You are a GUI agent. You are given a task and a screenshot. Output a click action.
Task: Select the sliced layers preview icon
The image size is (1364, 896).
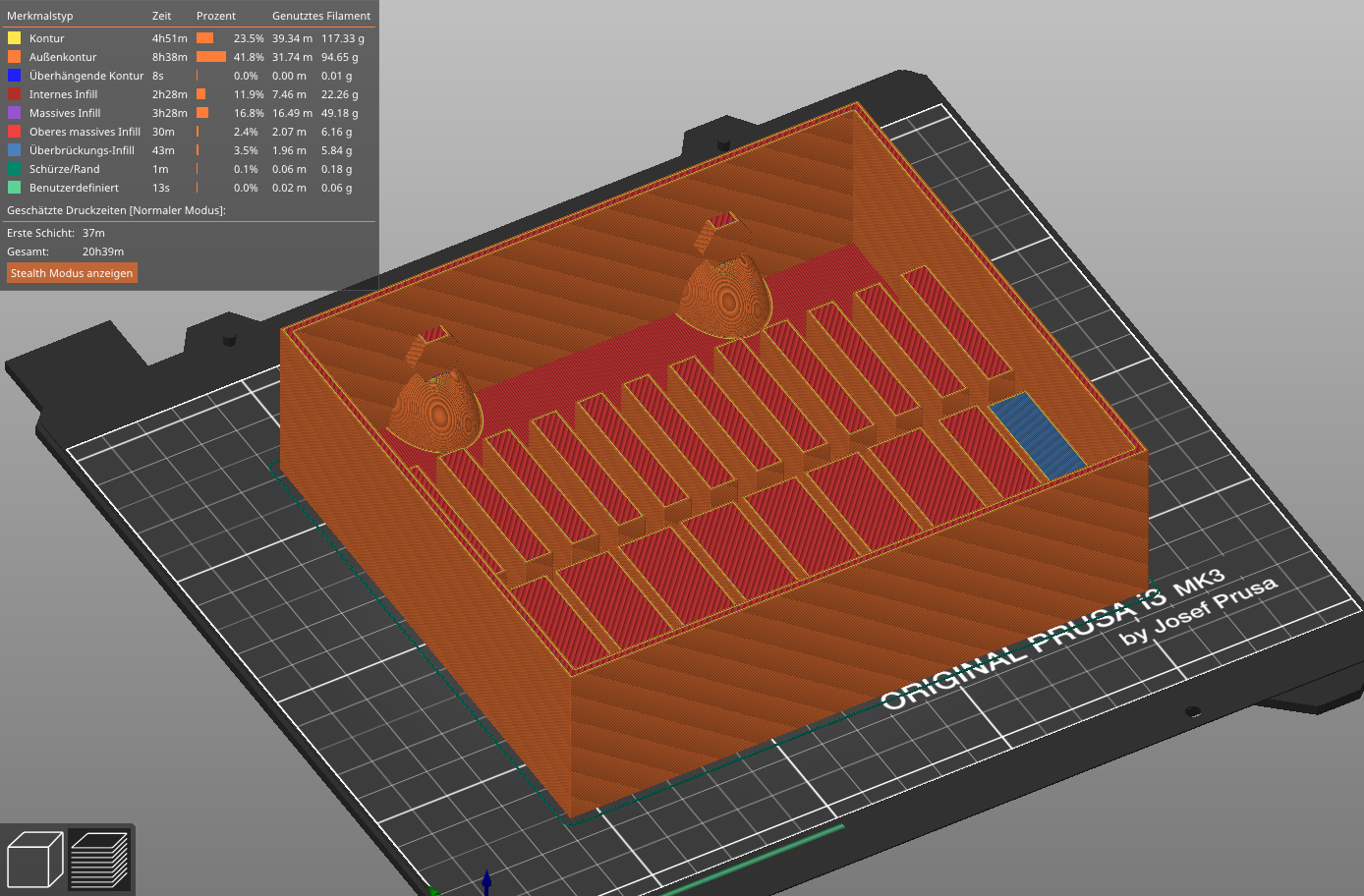point(99,860)
